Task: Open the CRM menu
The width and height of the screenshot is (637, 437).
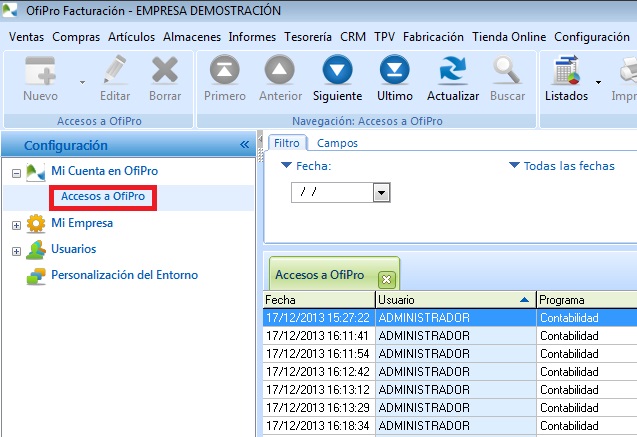Action: click(353, 37)
